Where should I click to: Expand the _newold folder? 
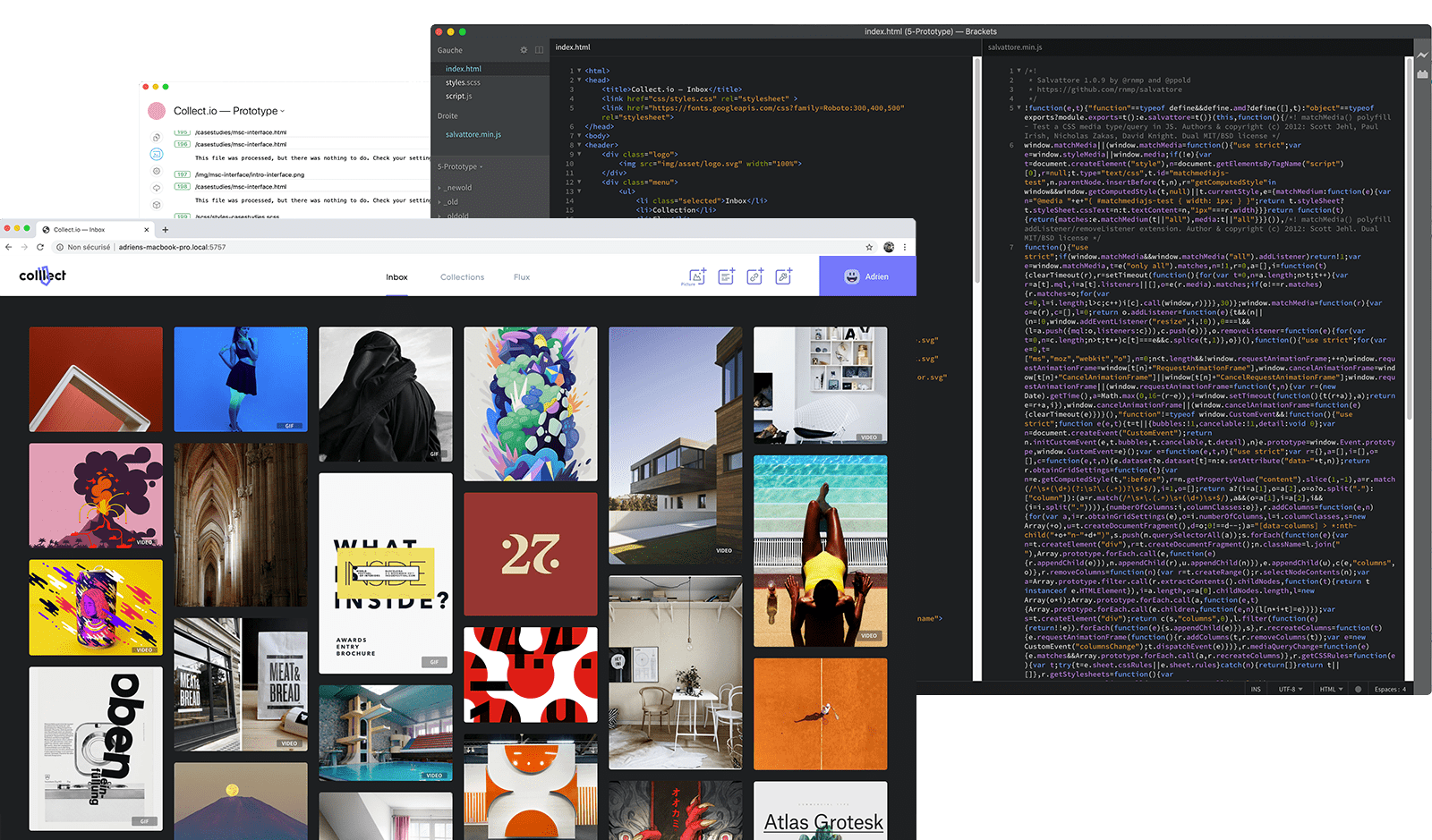(x=458, y=188)
